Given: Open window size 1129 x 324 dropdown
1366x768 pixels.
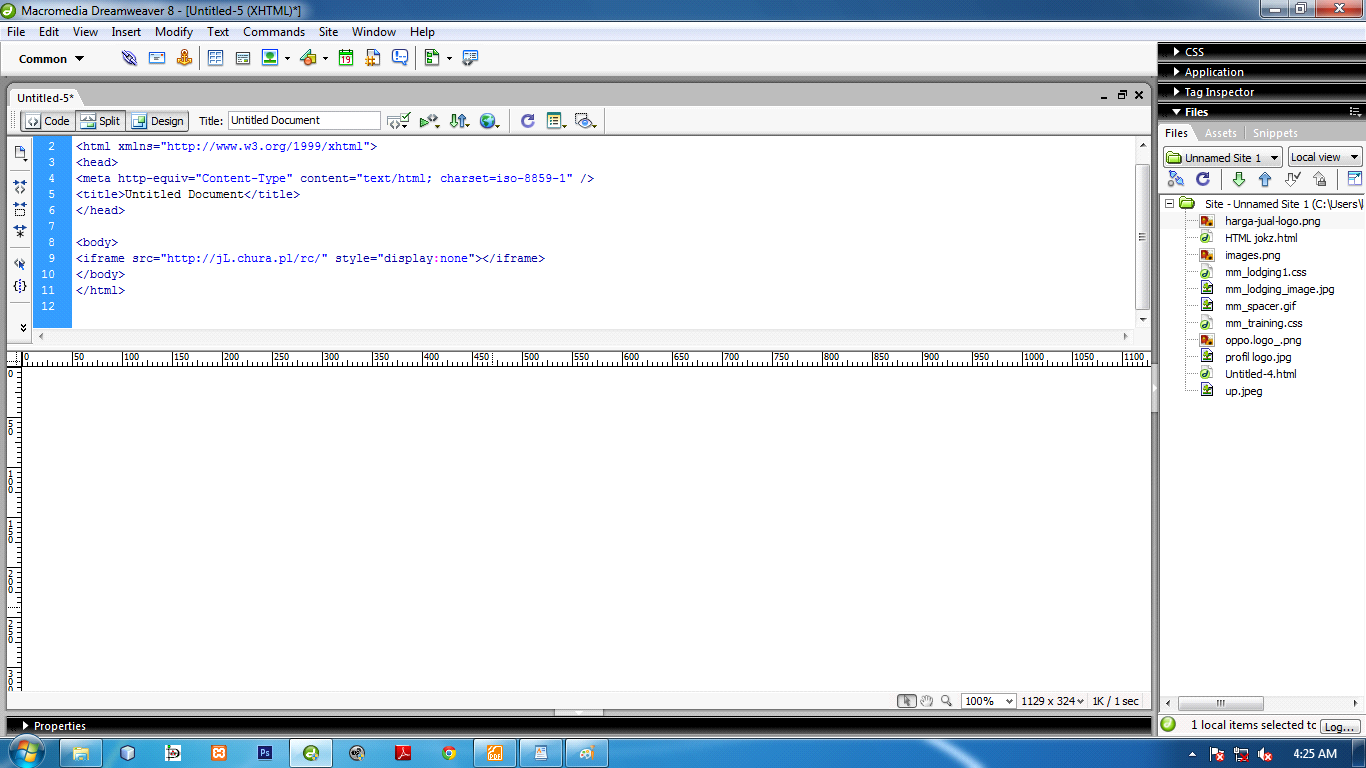Looking at the screenshot, I should 1052,701.
